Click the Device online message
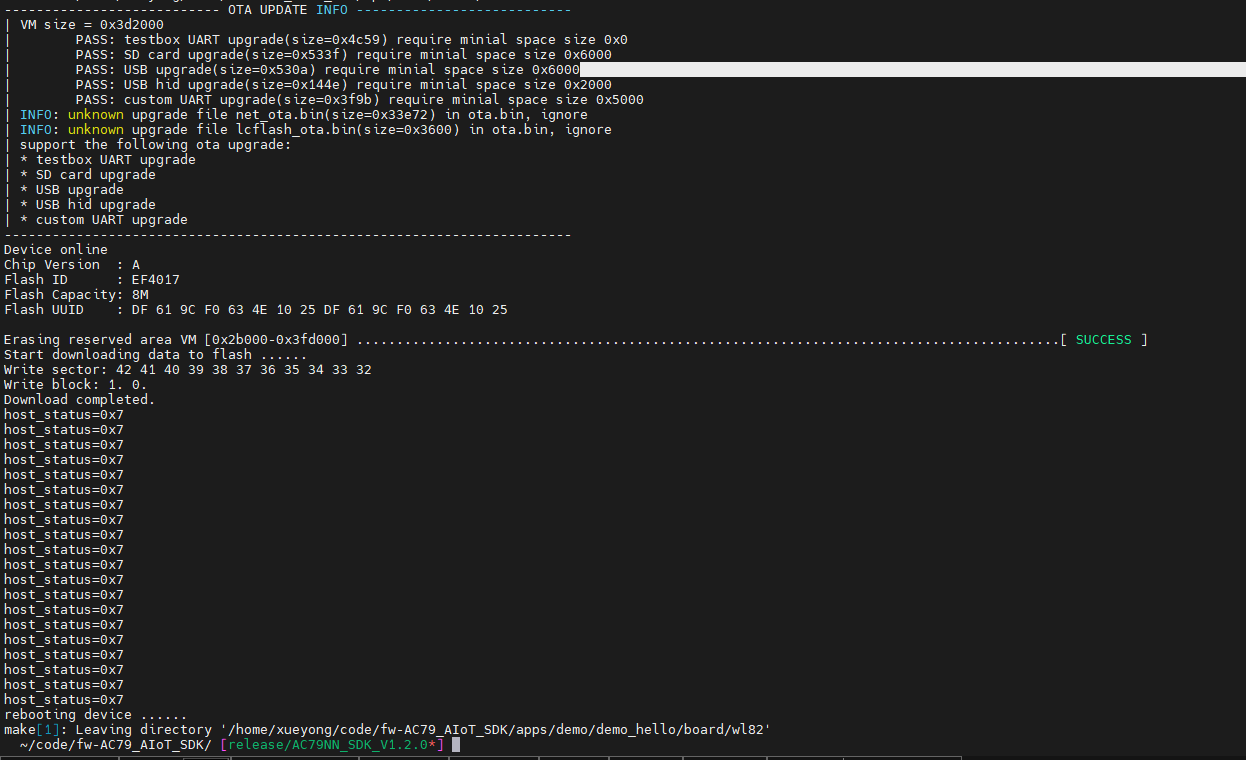 point(56,250)
